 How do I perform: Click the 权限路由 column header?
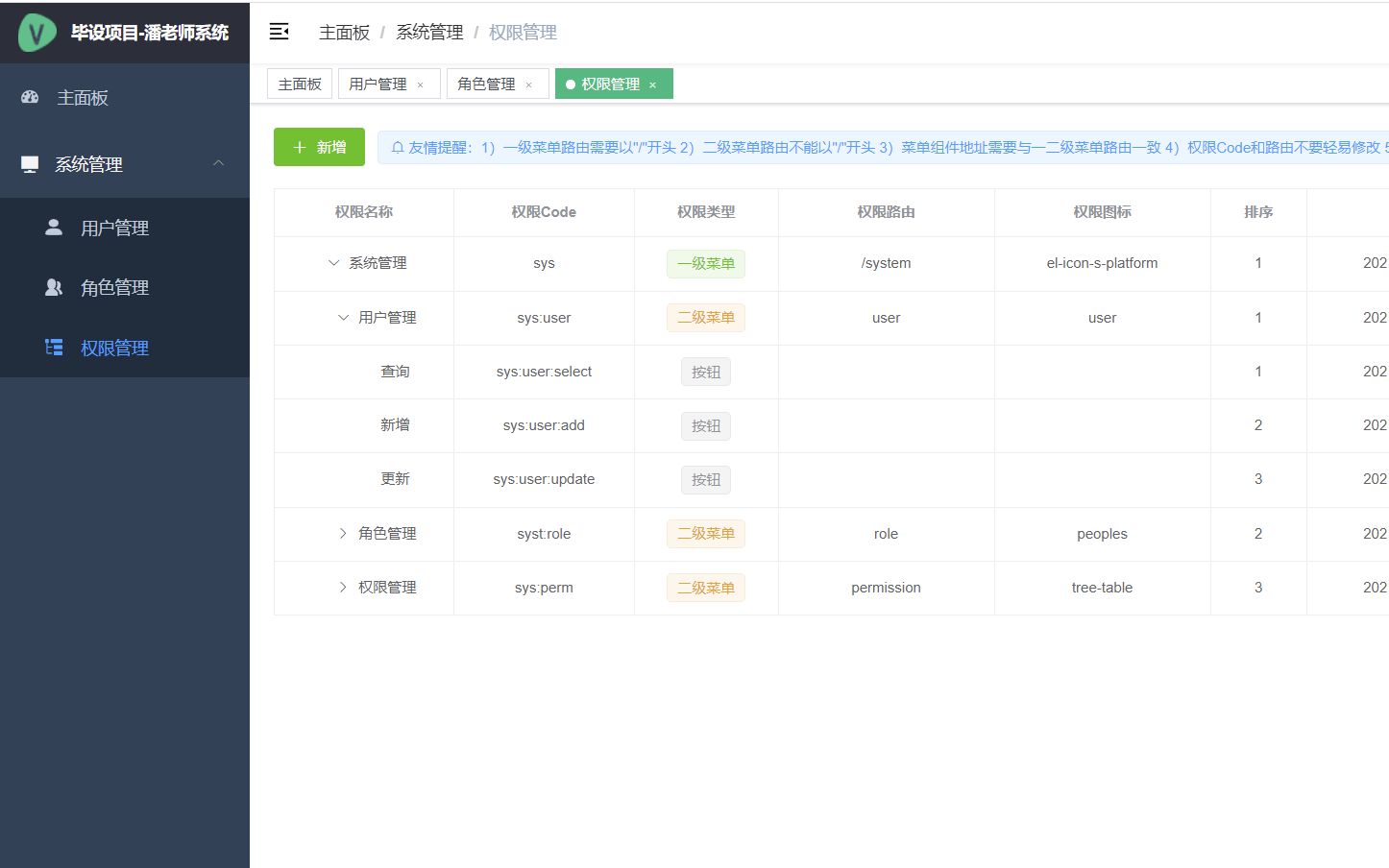click(x=886, y=212)
